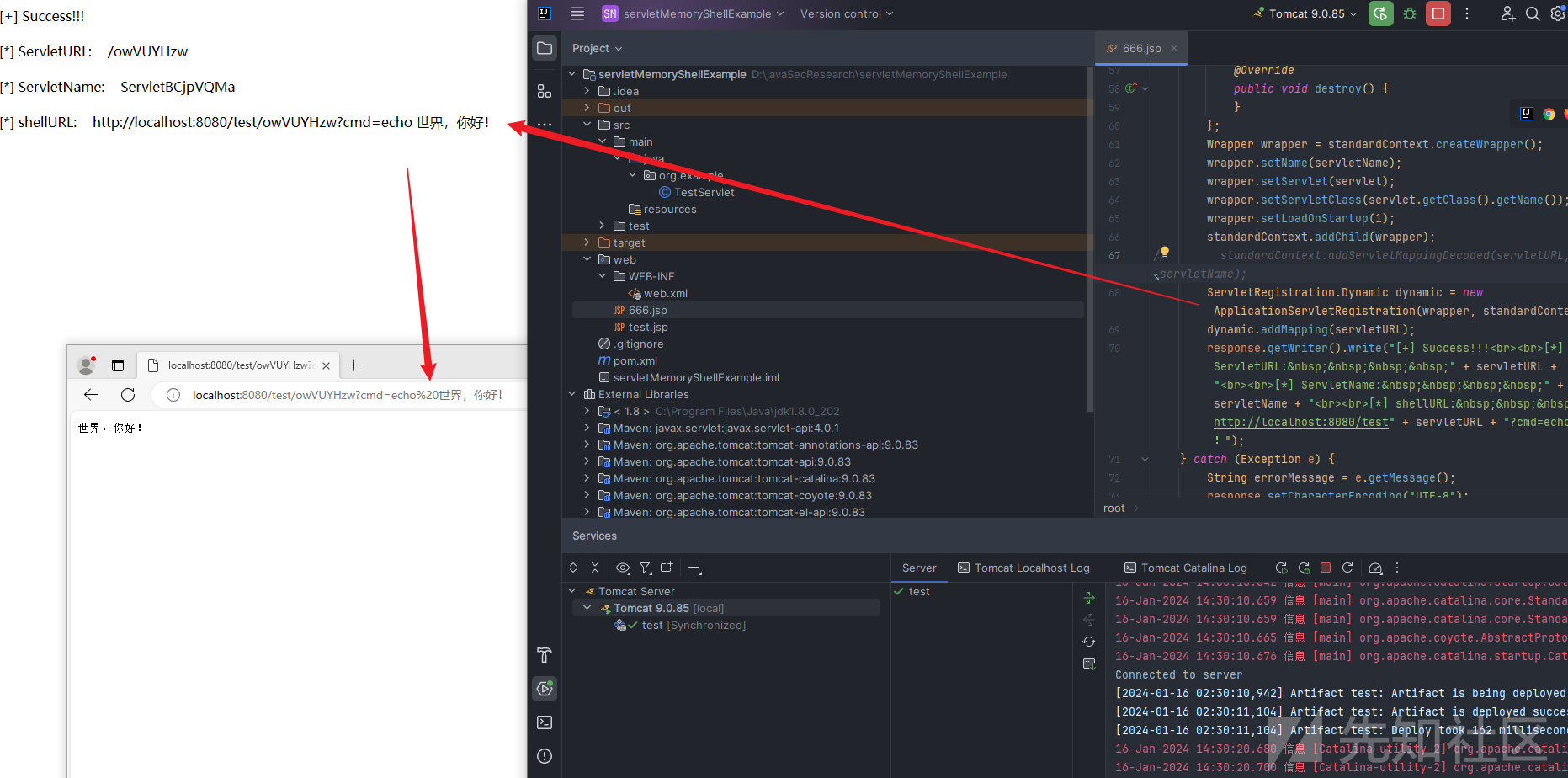This screenshot has height=778, width=1568.
Task: Open the Project view dropdown
Action: point(597,48)
